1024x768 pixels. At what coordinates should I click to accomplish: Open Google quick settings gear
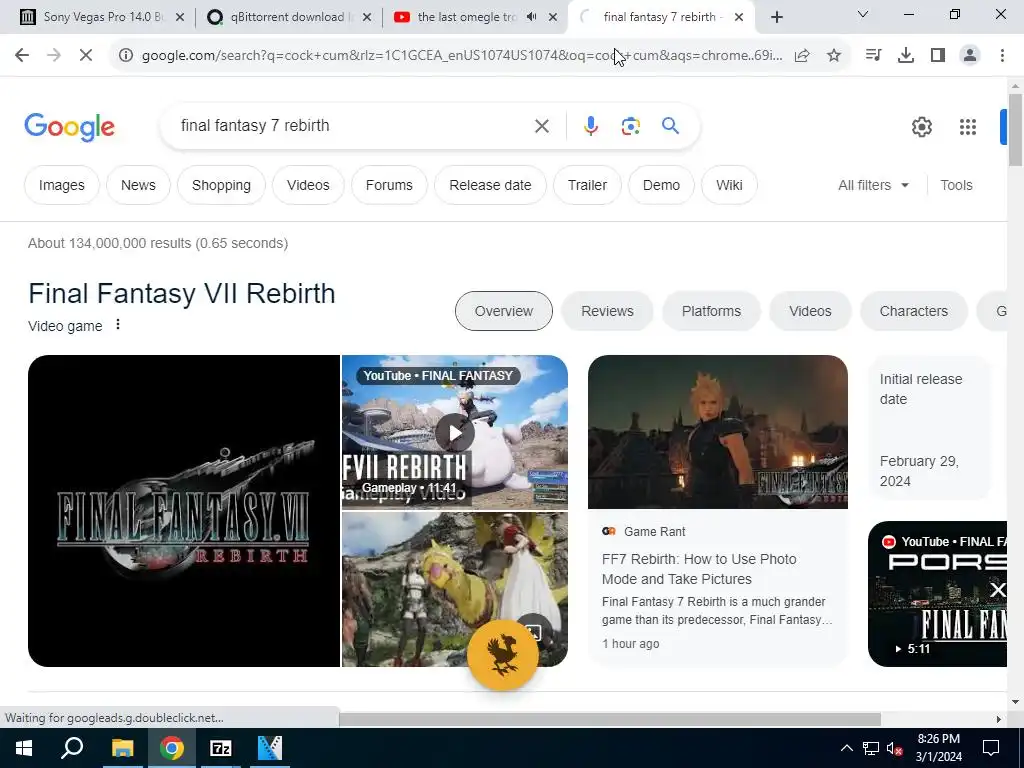coord(921,127)
